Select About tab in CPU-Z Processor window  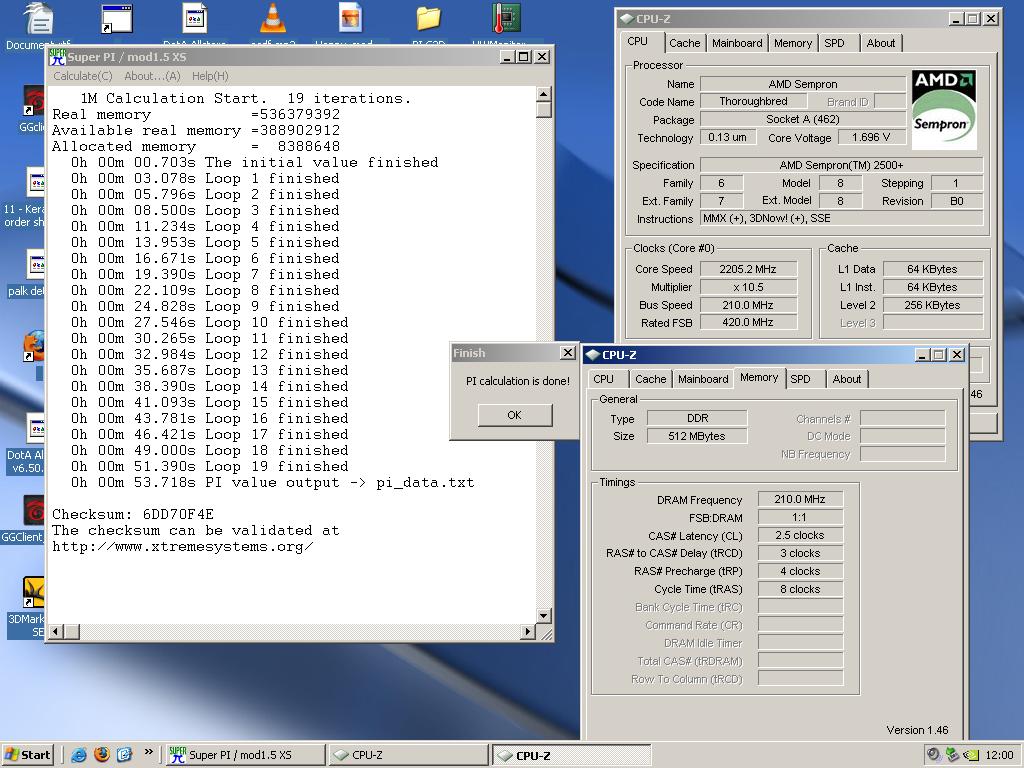880,43
